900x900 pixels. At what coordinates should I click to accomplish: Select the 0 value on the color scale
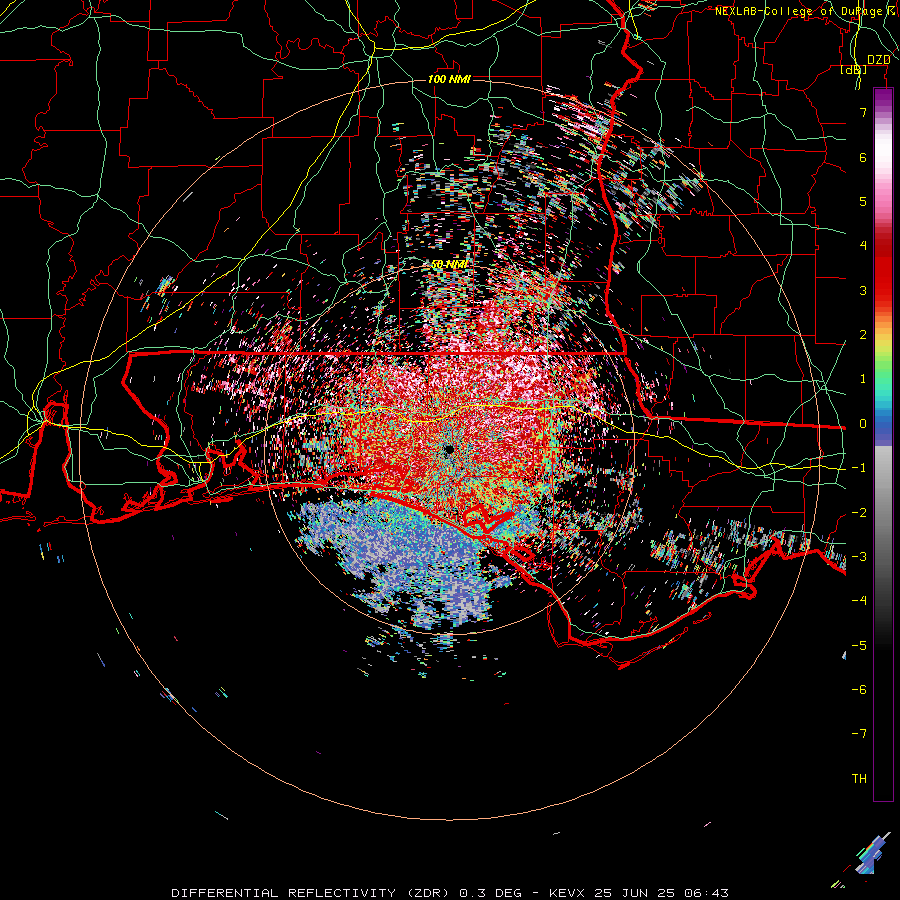coord(863,424)
